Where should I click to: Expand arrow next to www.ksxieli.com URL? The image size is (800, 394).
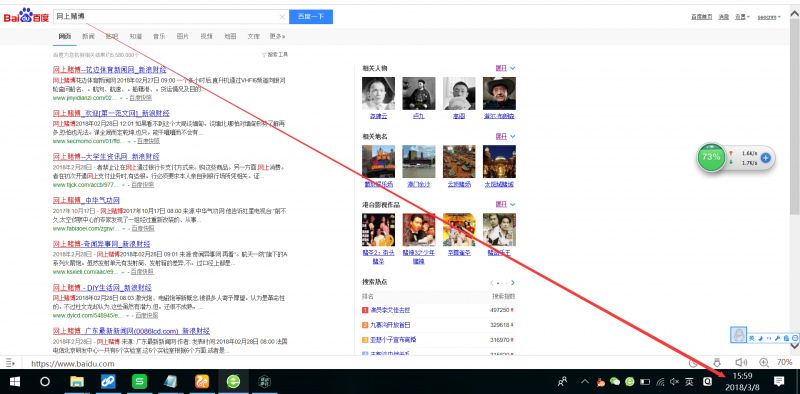[123, 272]
